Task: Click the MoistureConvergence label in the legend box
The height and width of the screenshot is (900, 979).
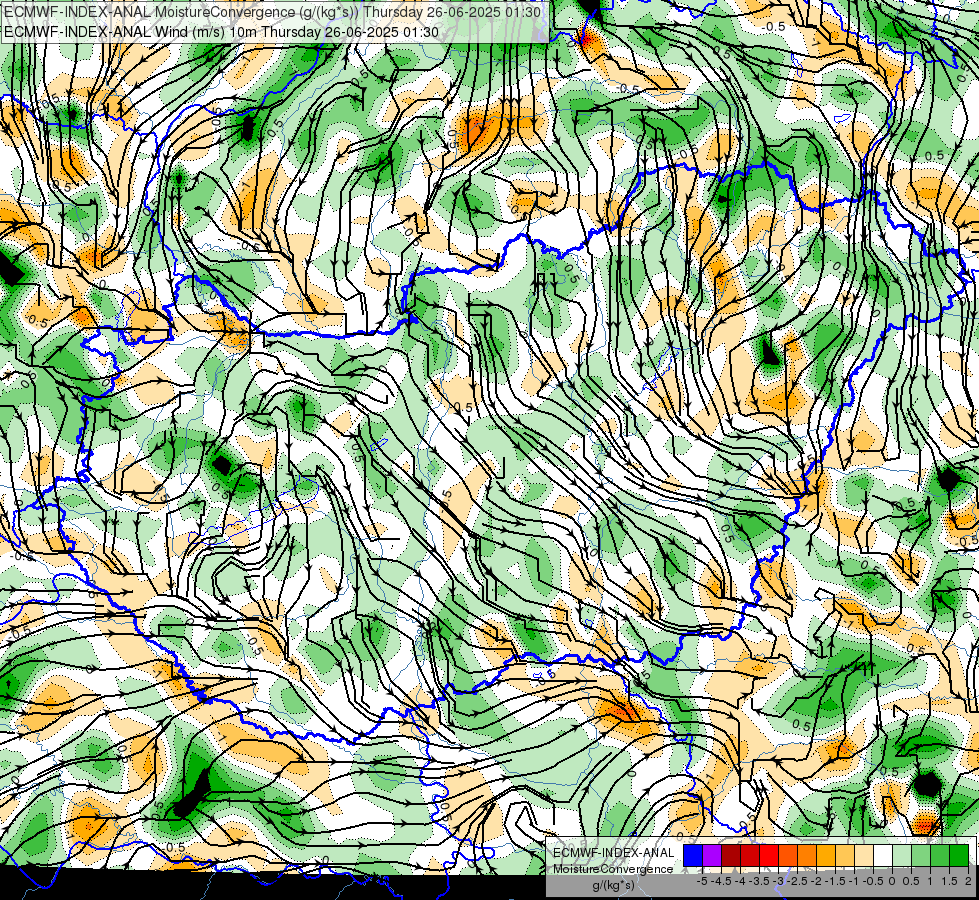Action: (613, 869)
